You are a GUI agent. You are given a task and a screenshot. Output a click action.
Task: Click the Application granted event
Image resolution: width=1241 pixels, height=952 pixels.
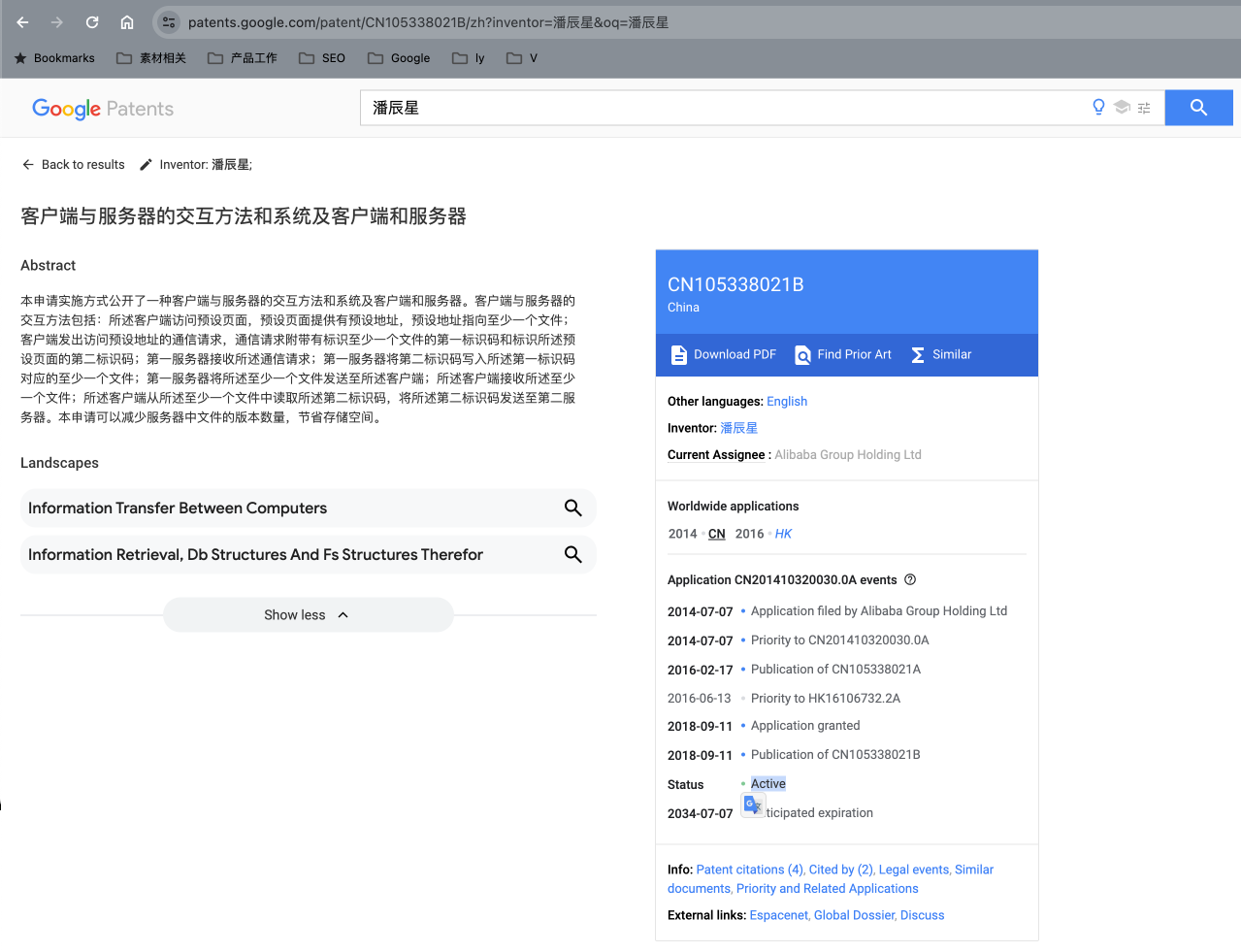click(x=805, y=726)
